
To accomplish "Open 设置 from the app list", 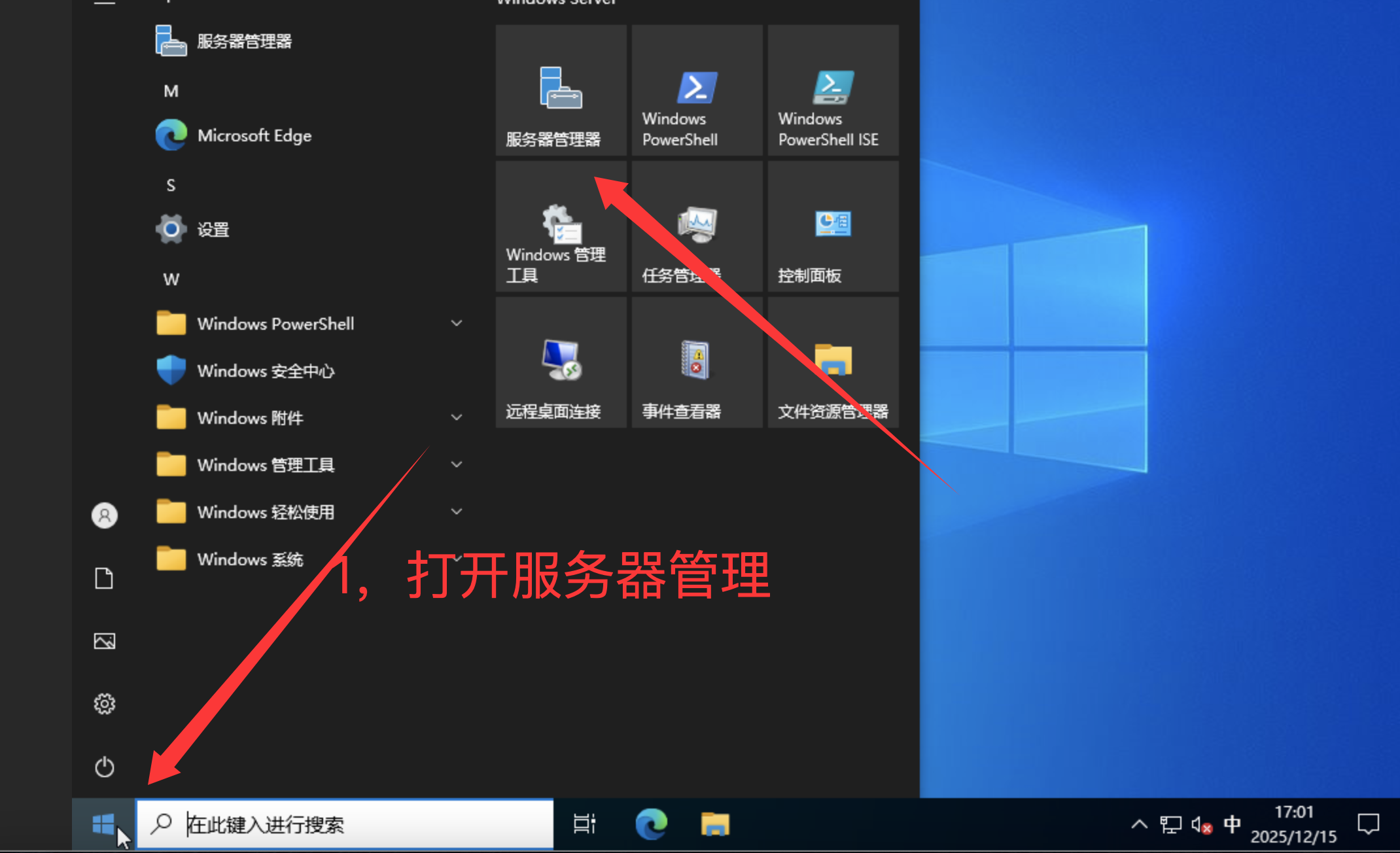I will click(213, 230).
